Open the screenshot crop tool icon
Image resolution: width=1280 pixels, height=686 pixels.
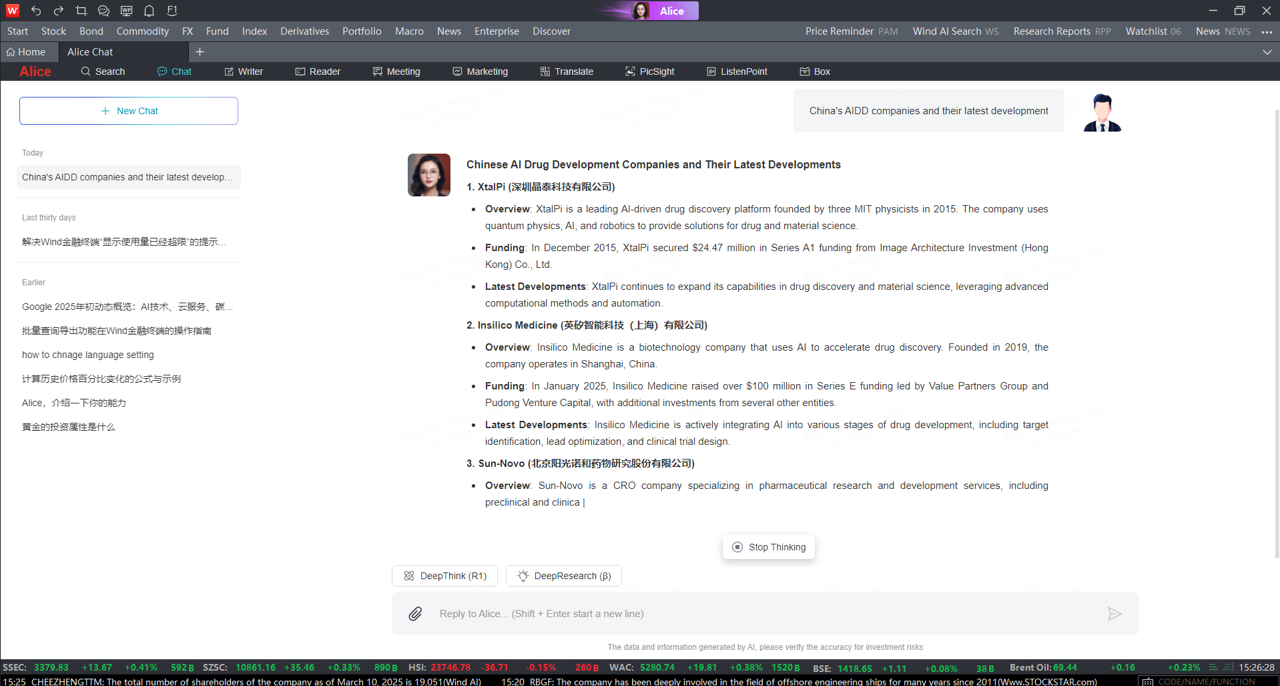[x=81, y=10]
